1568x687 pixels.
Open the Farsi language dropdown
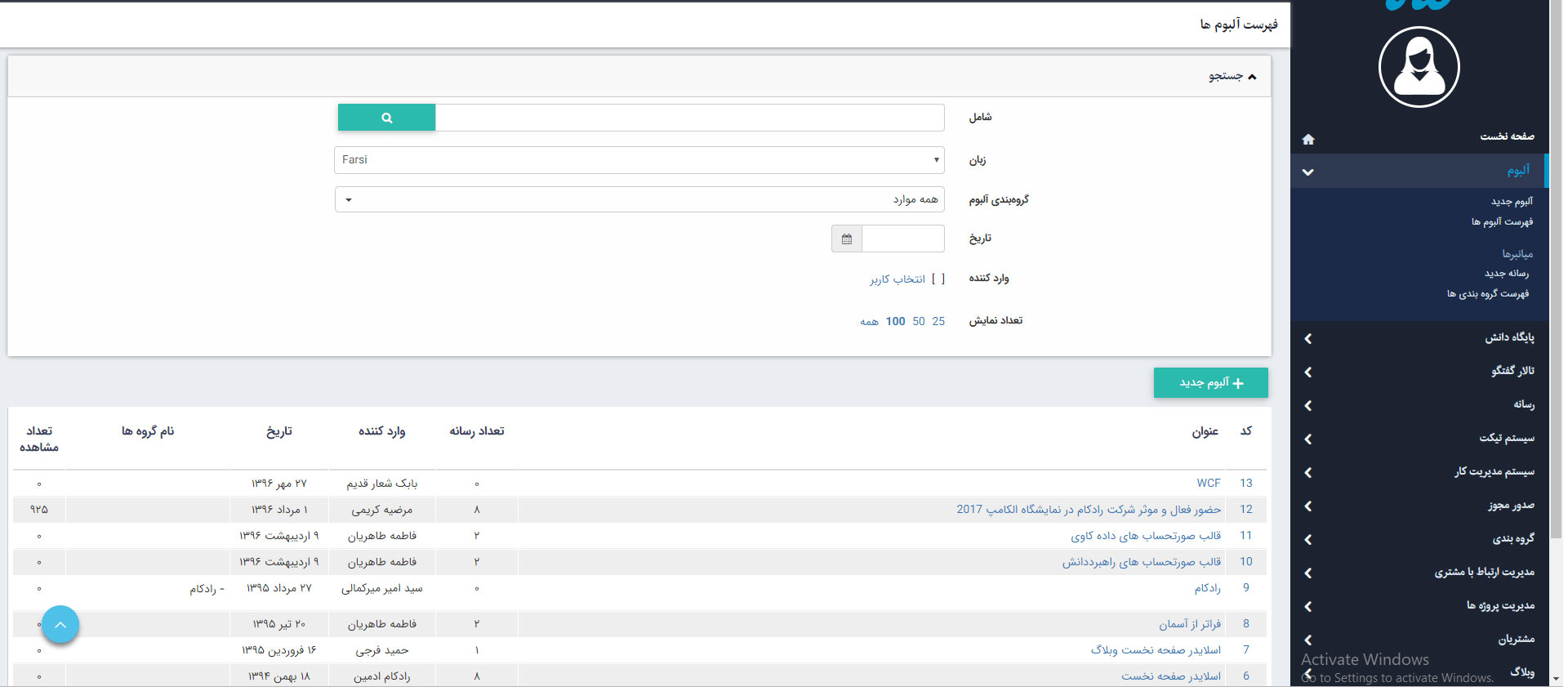[639, 160]
